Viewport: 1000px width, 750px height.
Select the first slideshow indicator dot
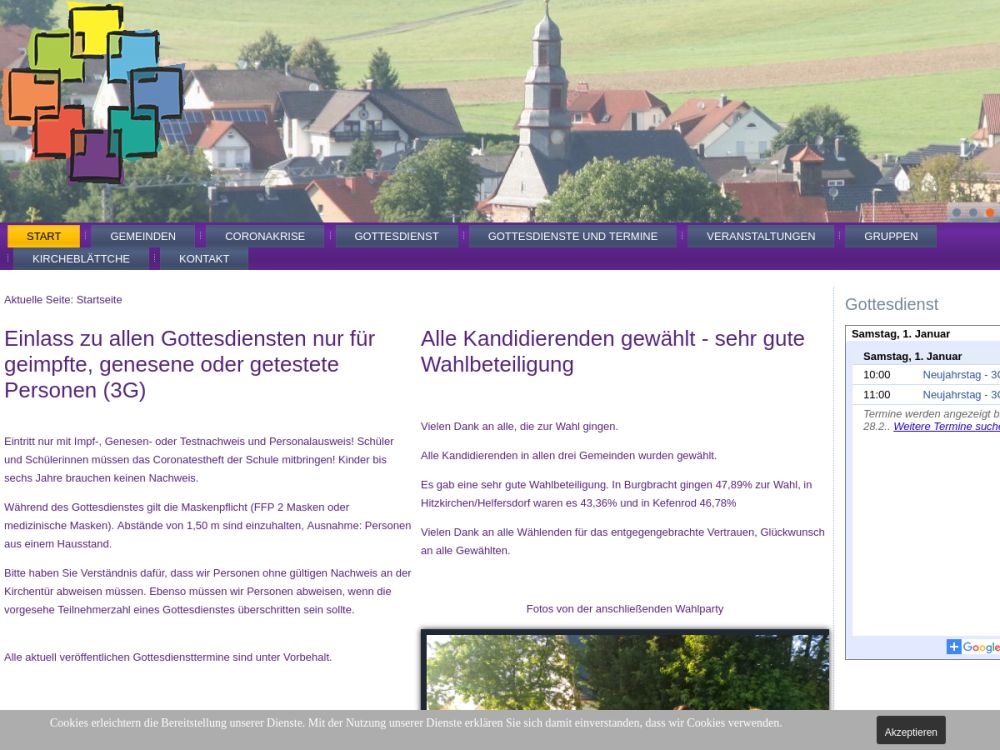coord(957,212)
